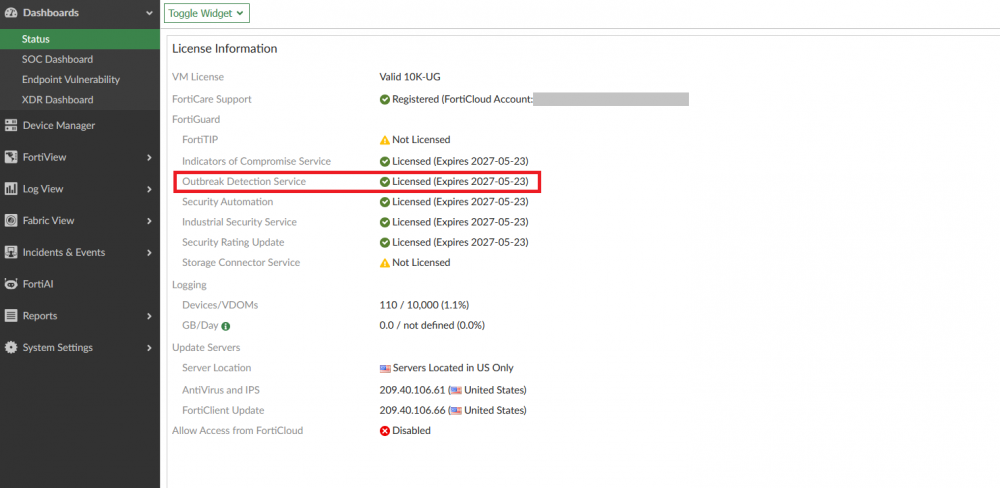Click the Security Rating Update check icon
This screenshot has height=488, width=1000.
(x=385, y=243)
